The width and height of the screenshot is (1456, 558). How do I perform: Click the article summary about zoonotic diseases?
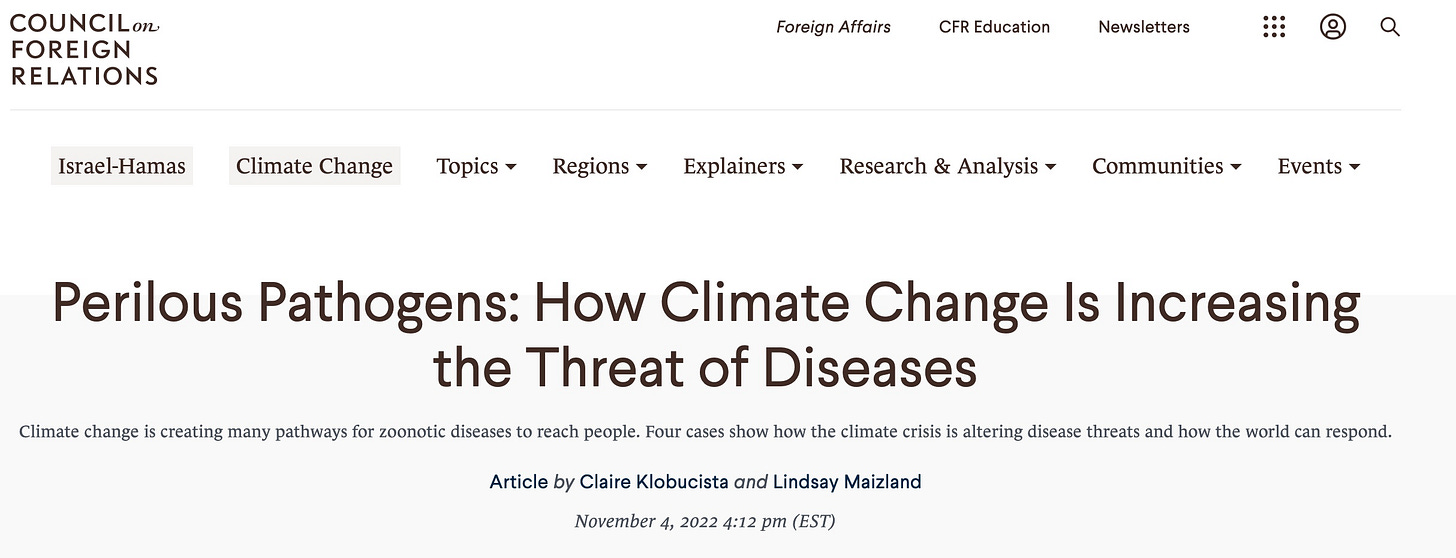[705, 433]
